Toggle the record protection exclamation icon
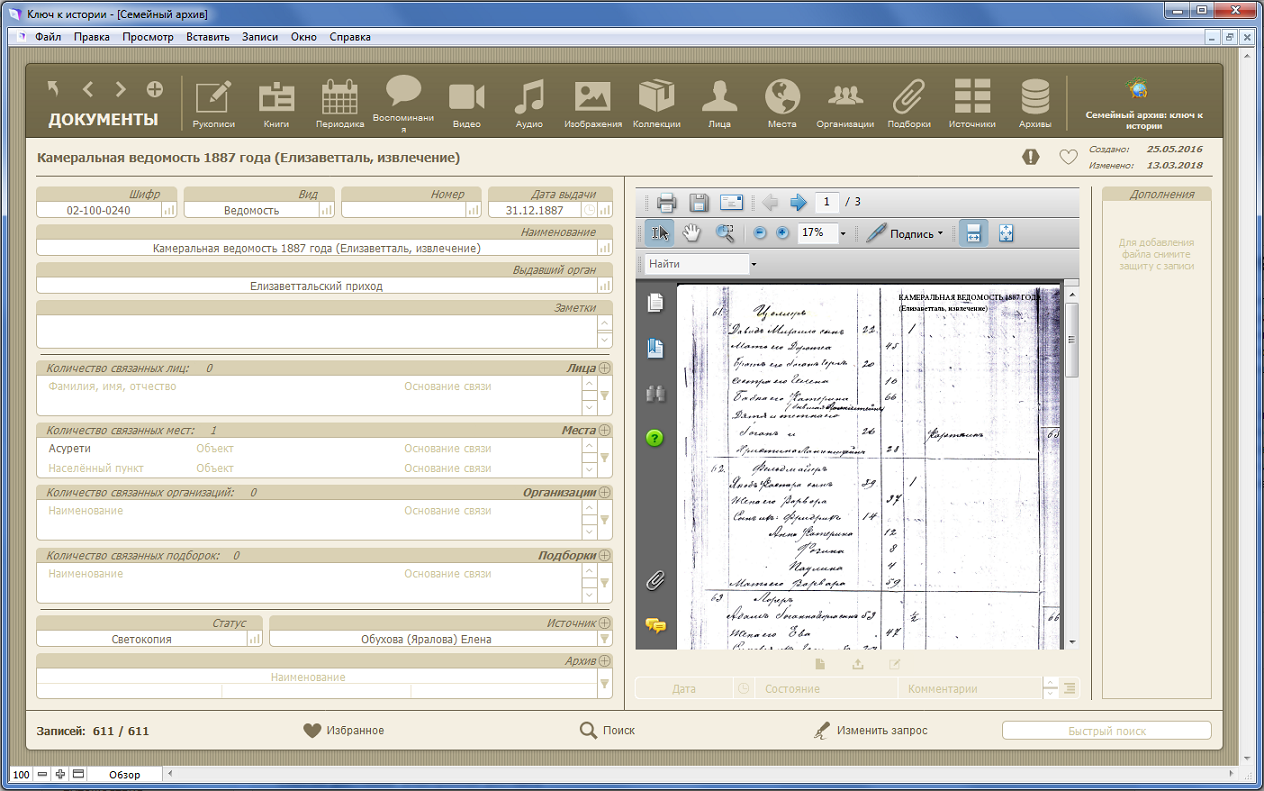The width and height of the screenshot is (1264, 791). click(x=1031, y=157)
